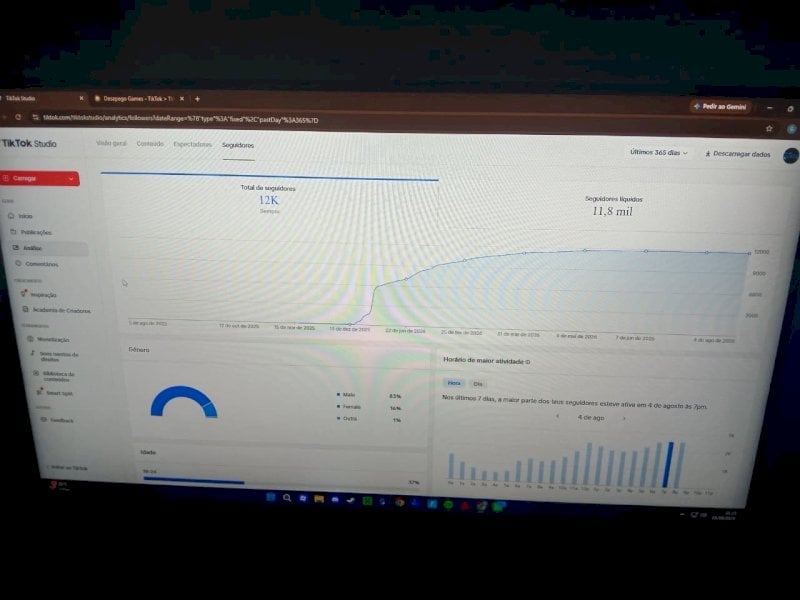This screenshot has height=600, width=800.
Task: Open the Feedback sidebar item
Action: point(57,420)
